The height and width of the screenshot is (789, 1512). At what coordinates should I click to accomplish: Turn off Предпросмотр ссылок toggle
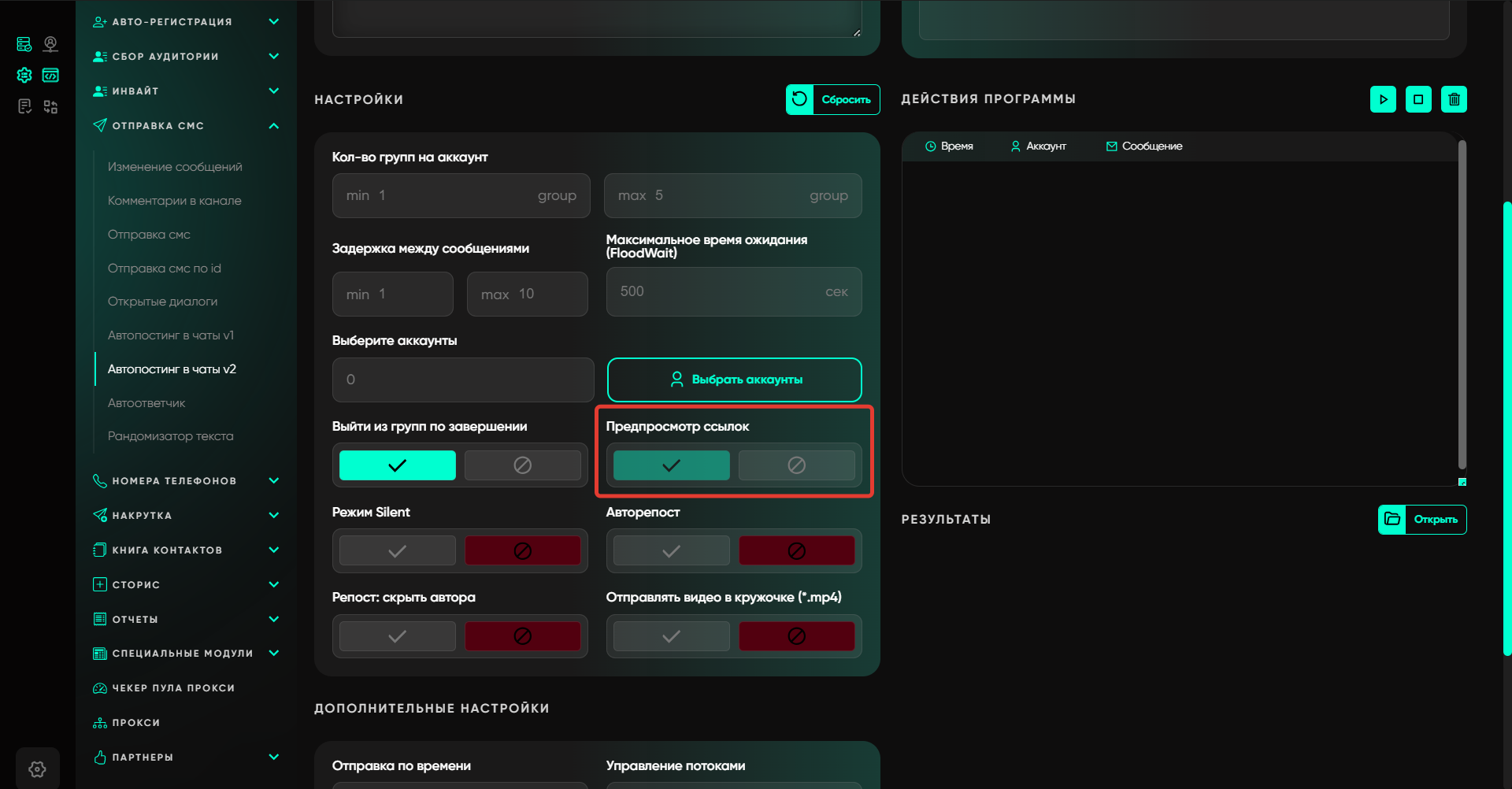pos(796,465)
